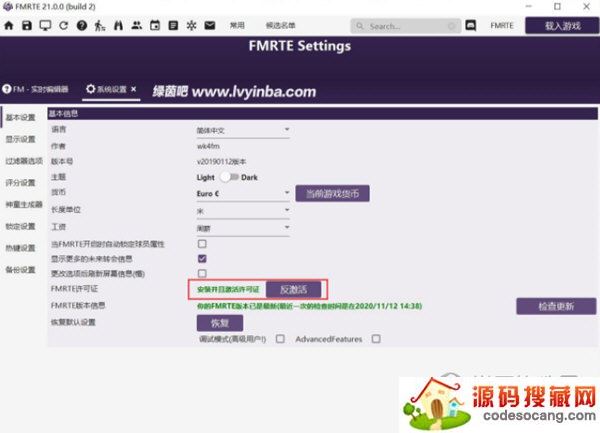Click the walking player figure icon
600x433 pixels.
(x=100, y=26)
